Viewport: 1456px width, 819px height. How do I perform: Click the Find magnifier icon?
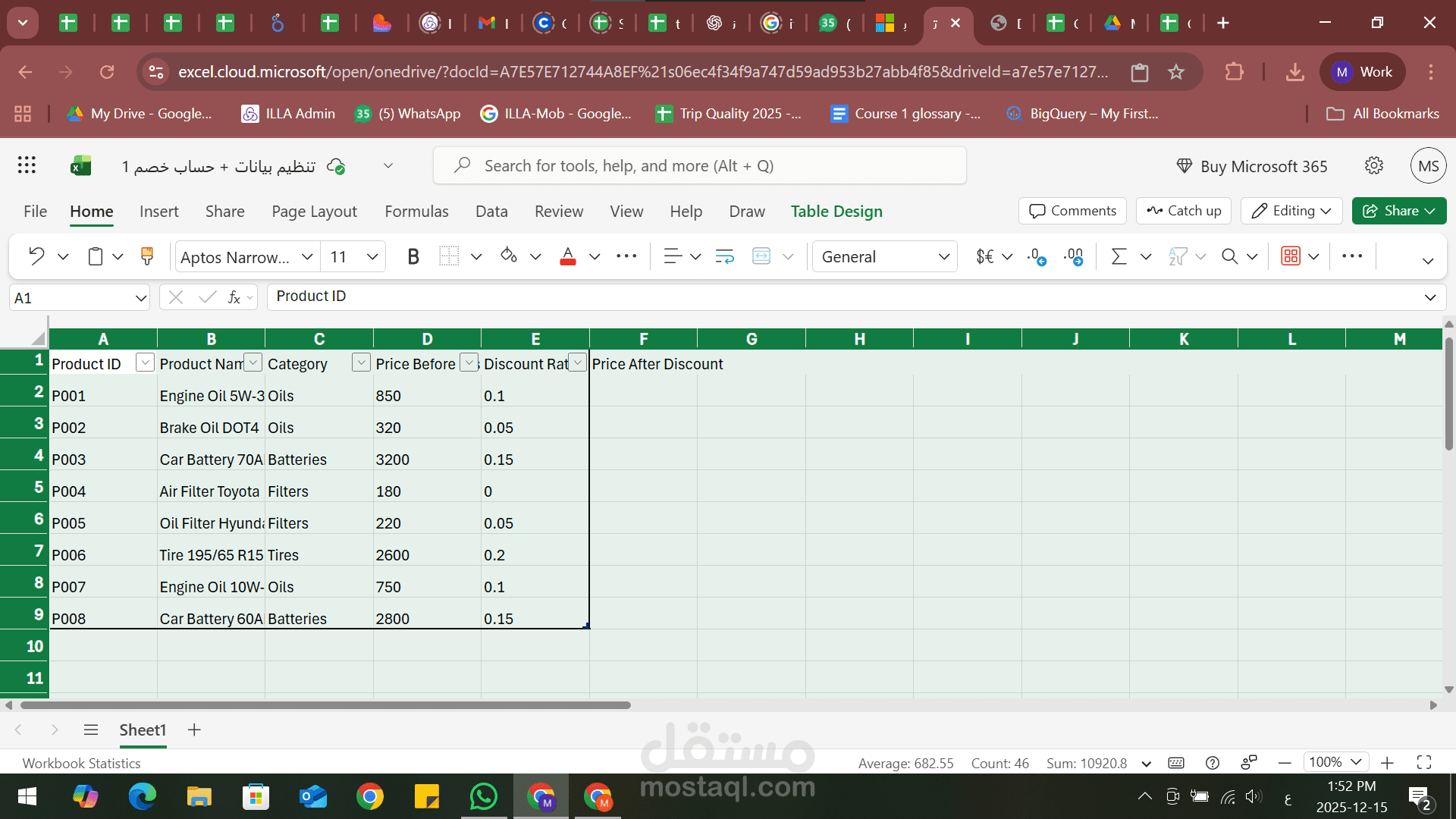click(x=1229, y=256)
